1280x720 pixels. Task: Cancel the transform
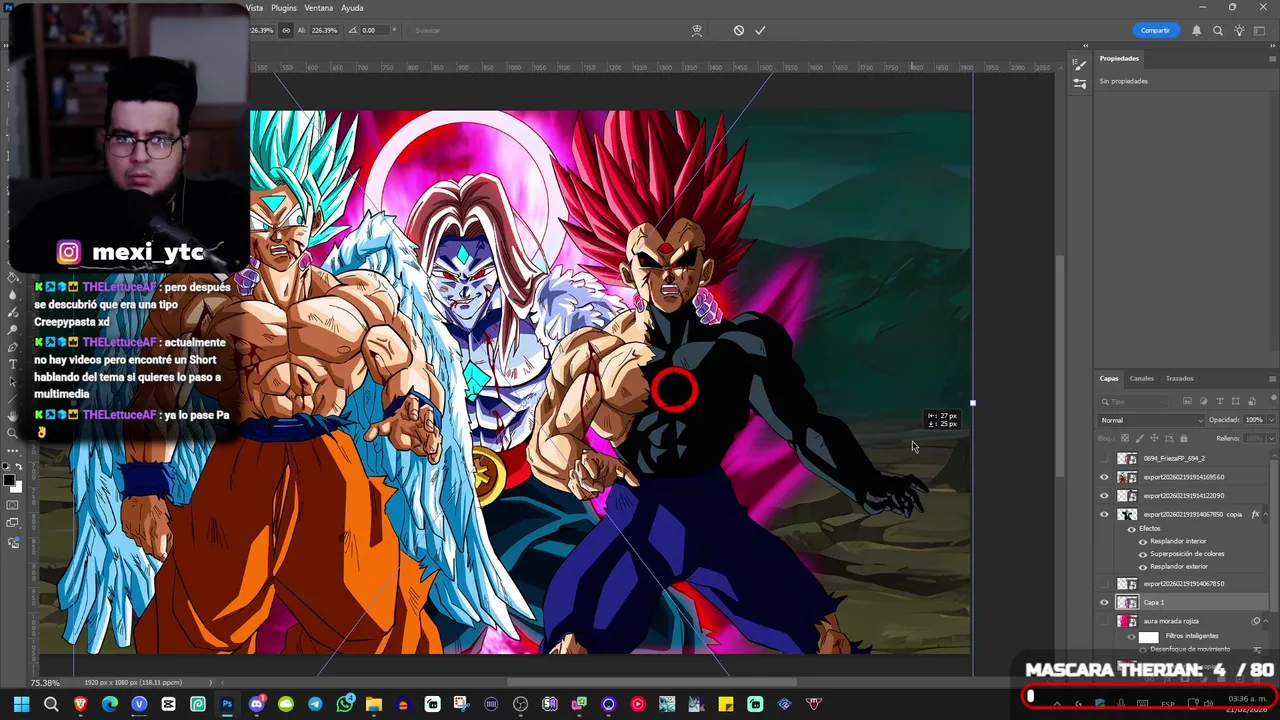point(739,30)
